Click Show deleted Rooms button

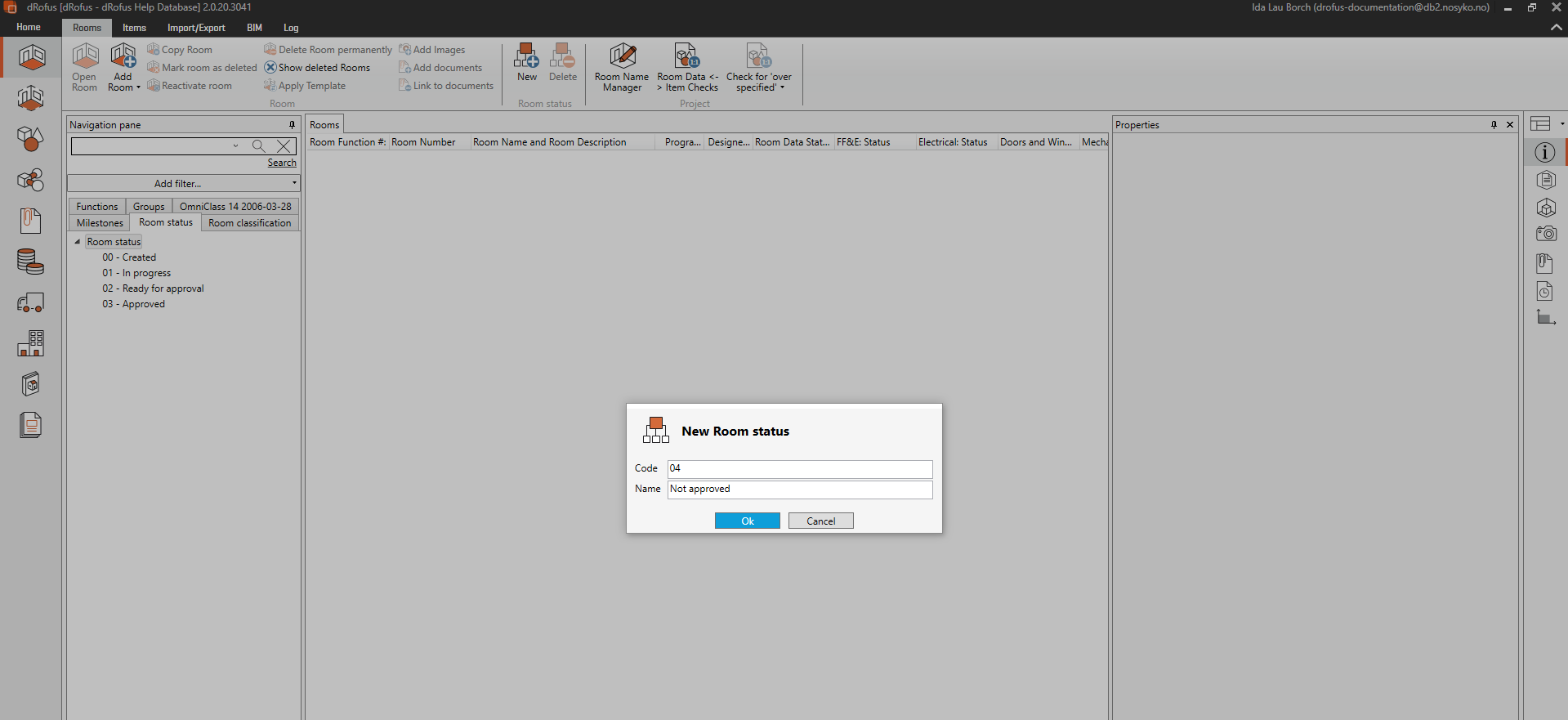point(317,68)
